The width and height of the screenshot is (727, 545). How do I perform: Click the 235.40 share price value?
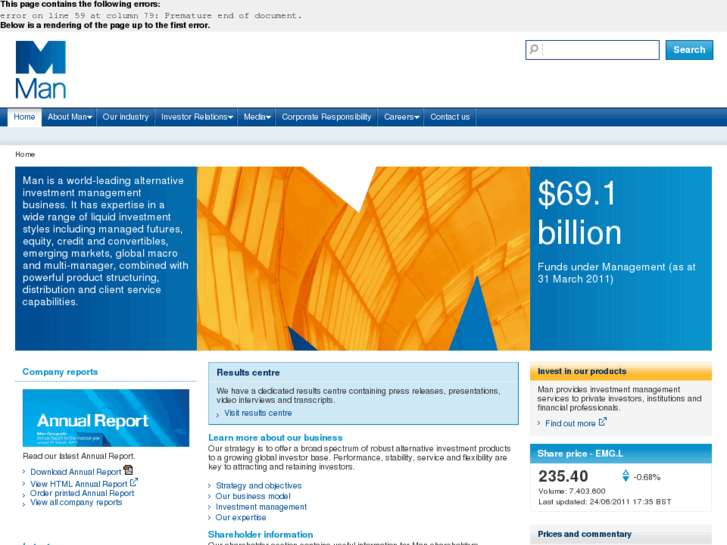tap(563, 476)
